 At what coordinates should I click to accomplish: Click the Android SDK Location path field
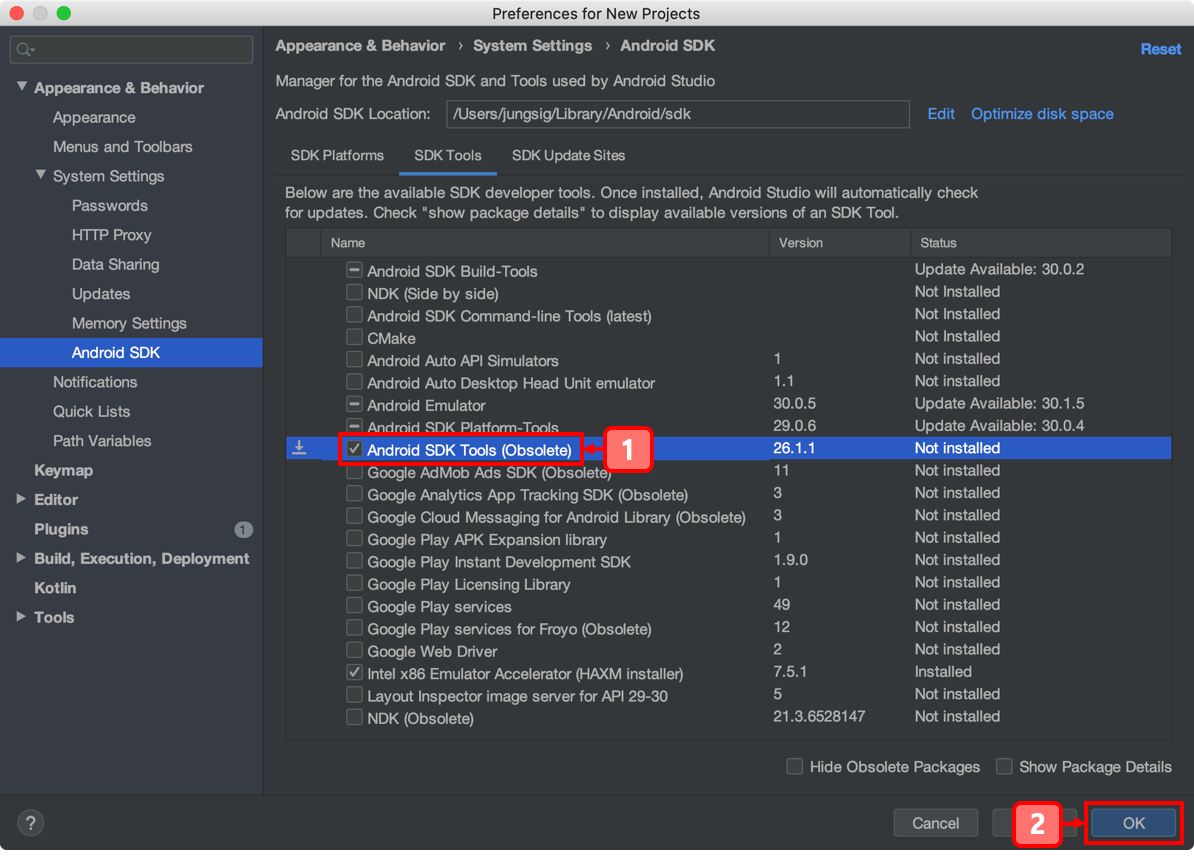[x=678, y=114]
